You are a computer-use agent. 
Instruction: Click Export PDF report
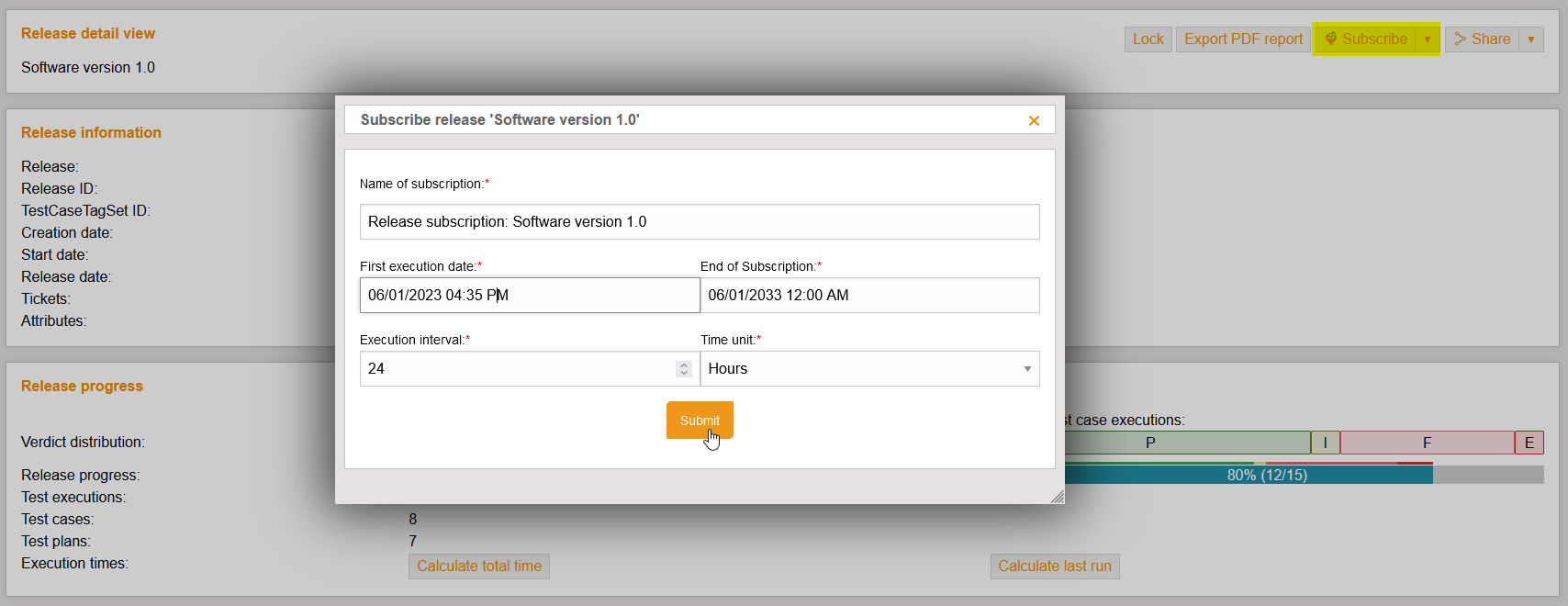1243,39
